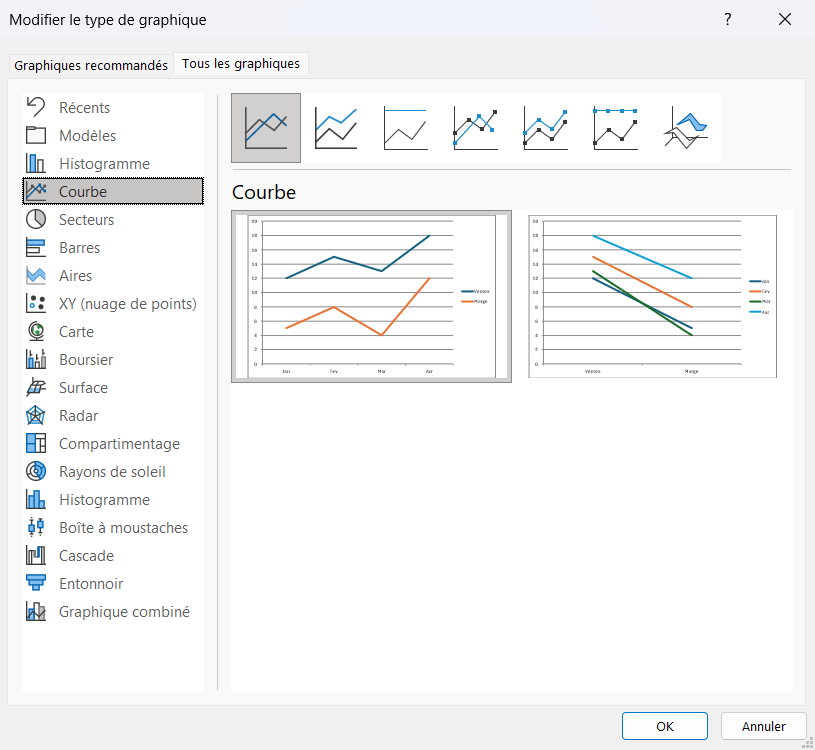This screenshot has height=750, width=815.
Task: Open the Modèles chart category
Action: (x=113, y=136)
